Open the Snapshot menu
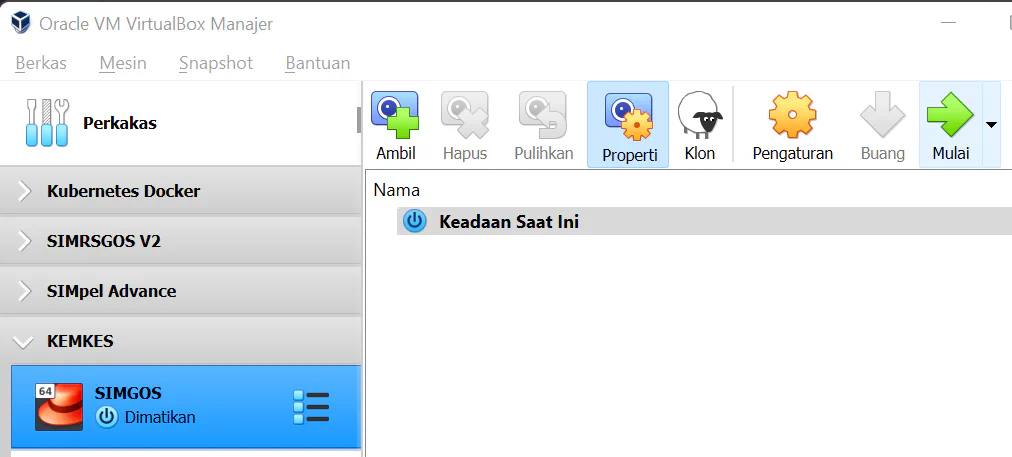This screenshot has width=1012, height=457. tap(216, 63)
